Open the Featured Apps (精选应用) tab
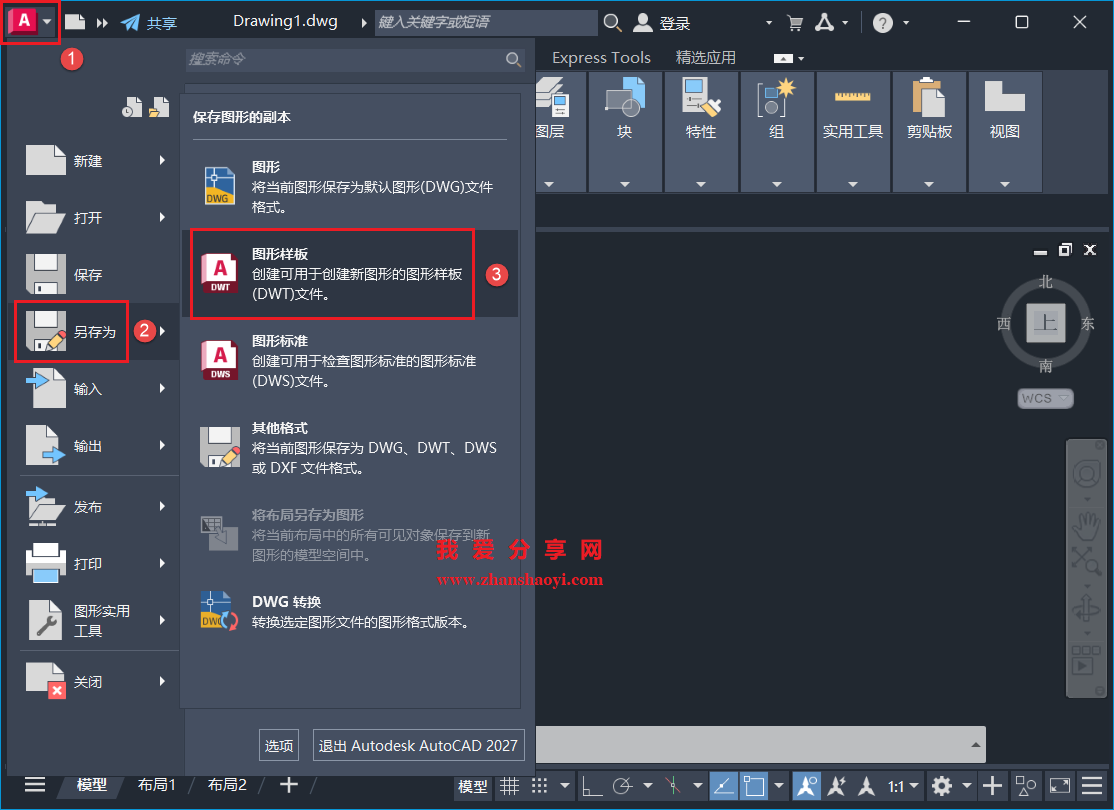 pos(705,58)
